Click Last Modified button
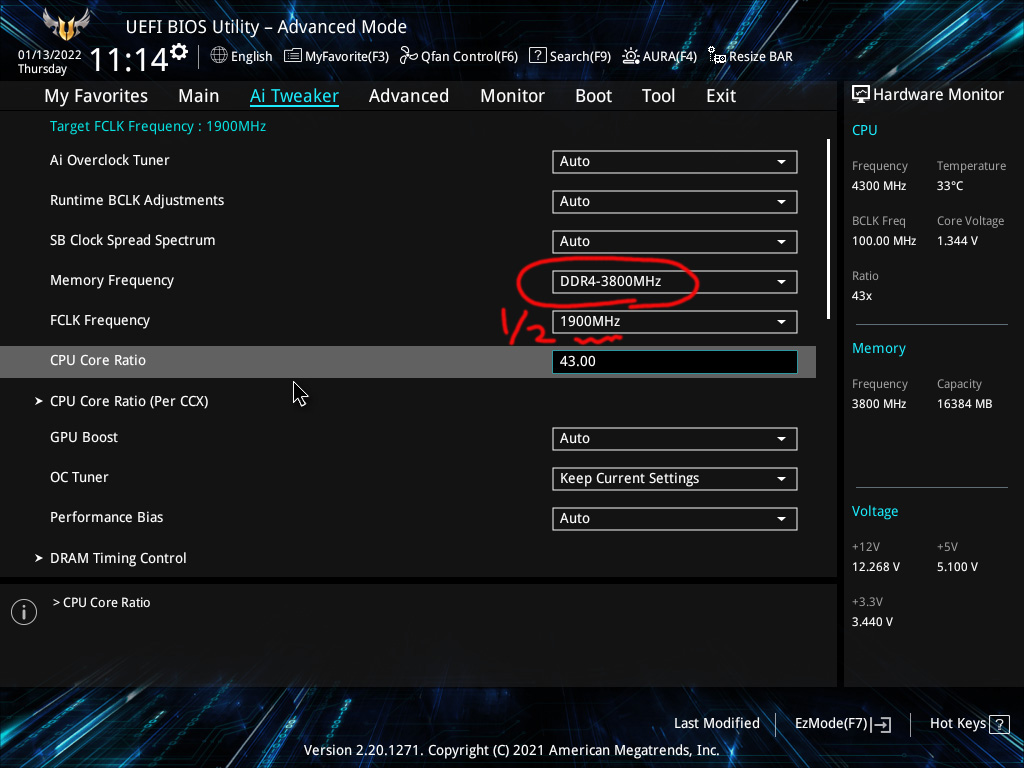Image resolution: width=1024 pixels, height=768 pixels. [716, 724]
